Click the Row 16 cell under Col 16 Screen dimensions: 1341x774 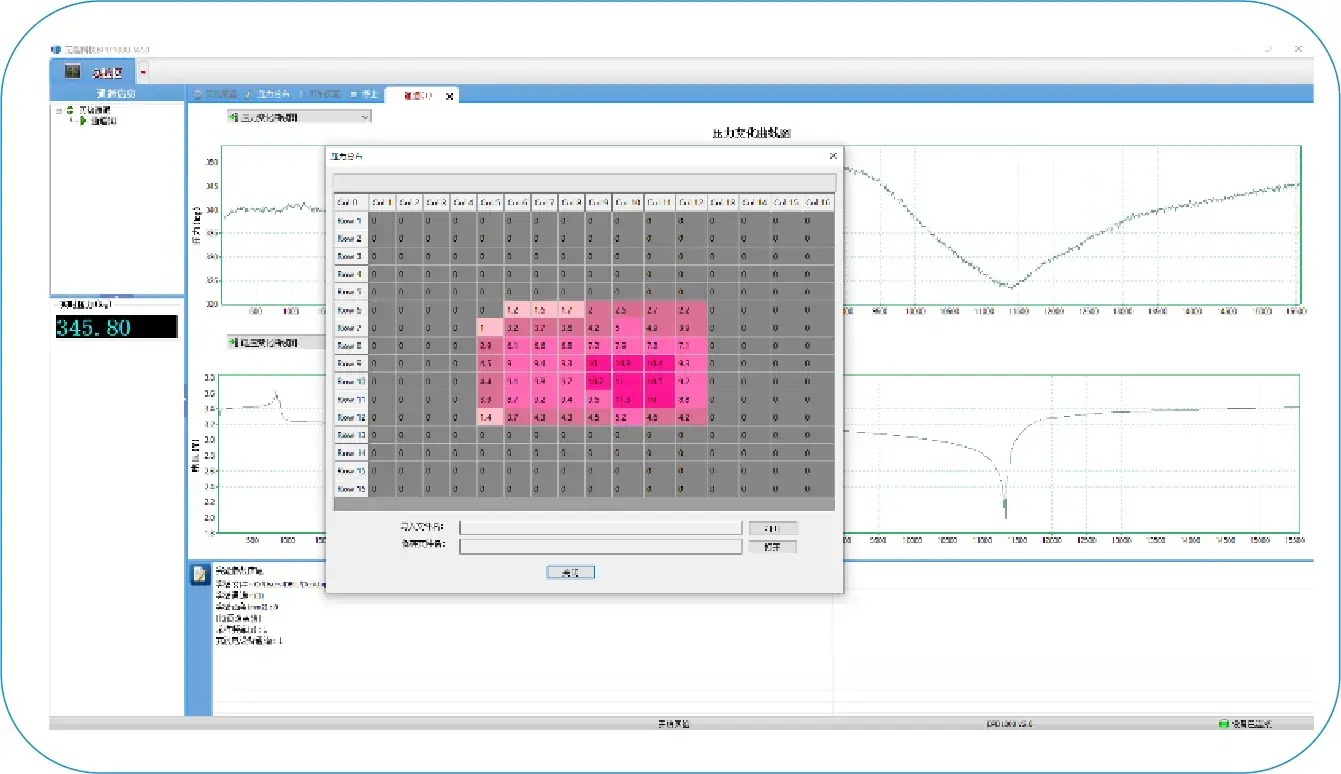click(x=816, y=489)
